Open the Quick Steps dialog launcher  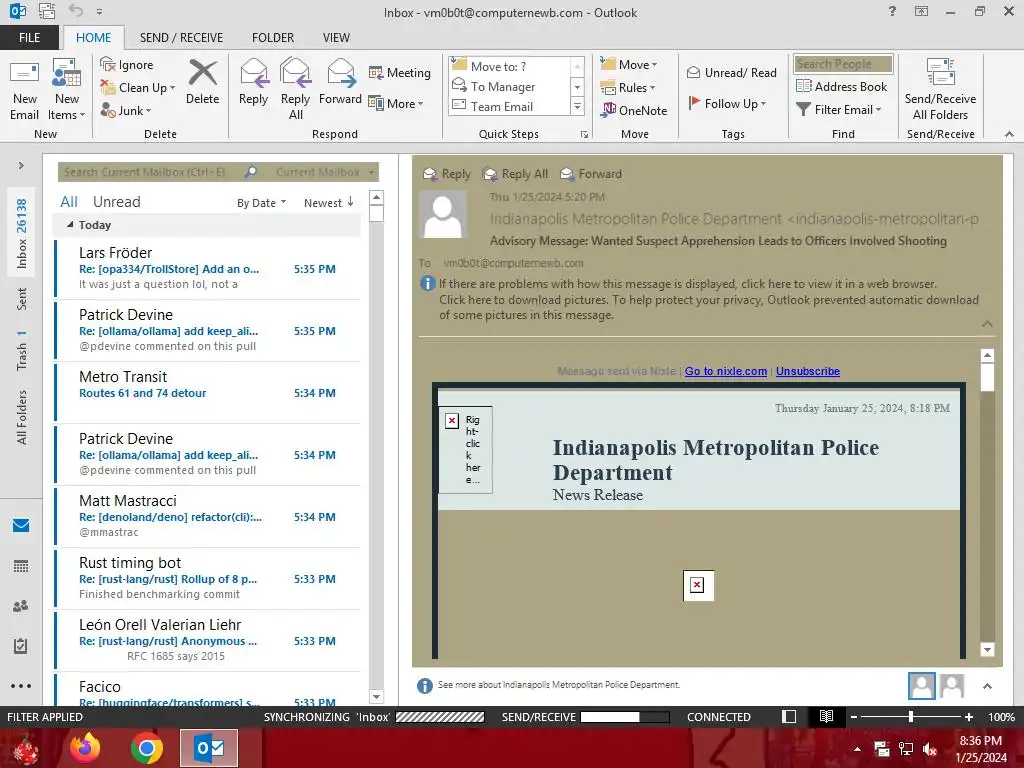(584, 135)
